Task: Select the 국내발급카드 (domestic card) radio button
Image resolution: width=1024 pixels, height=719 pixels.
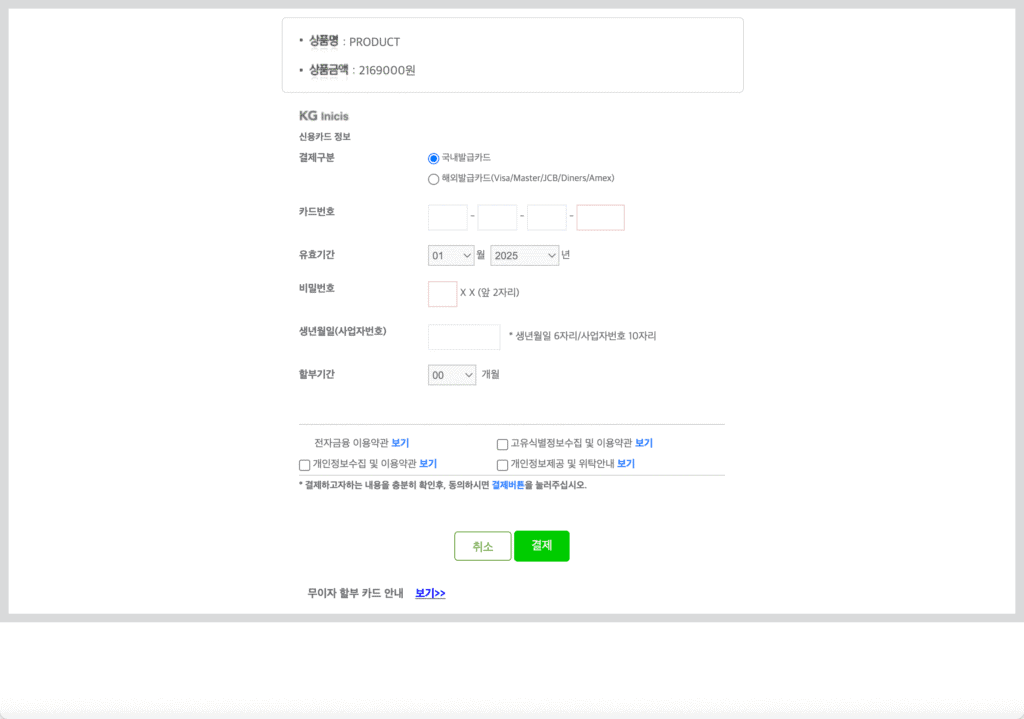Action: (432, 158)
